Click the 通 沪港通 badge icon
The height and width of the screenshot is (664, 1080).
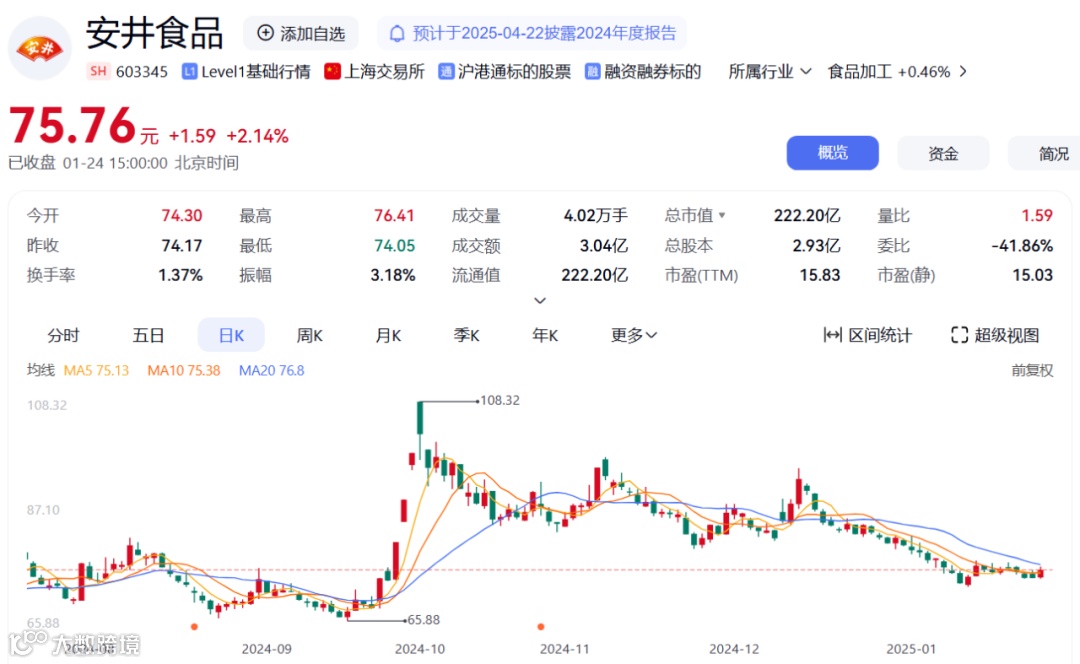(446, 72)
